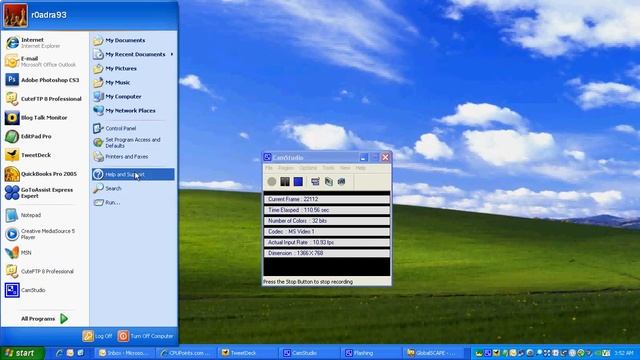Open Printers and Faxes
This screenshot has height=360, width=640.
133,157
